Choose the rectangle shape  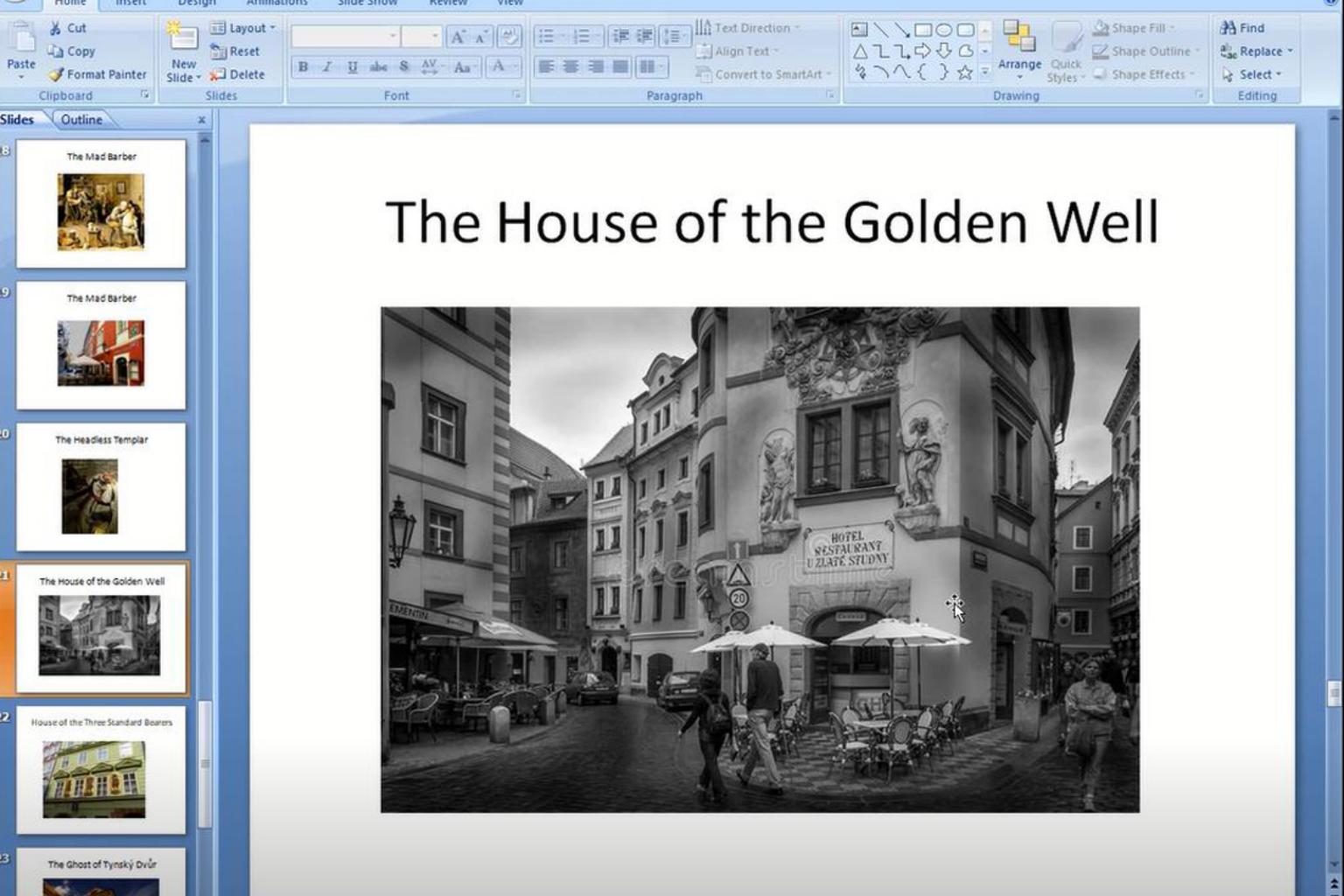point(923,29)
